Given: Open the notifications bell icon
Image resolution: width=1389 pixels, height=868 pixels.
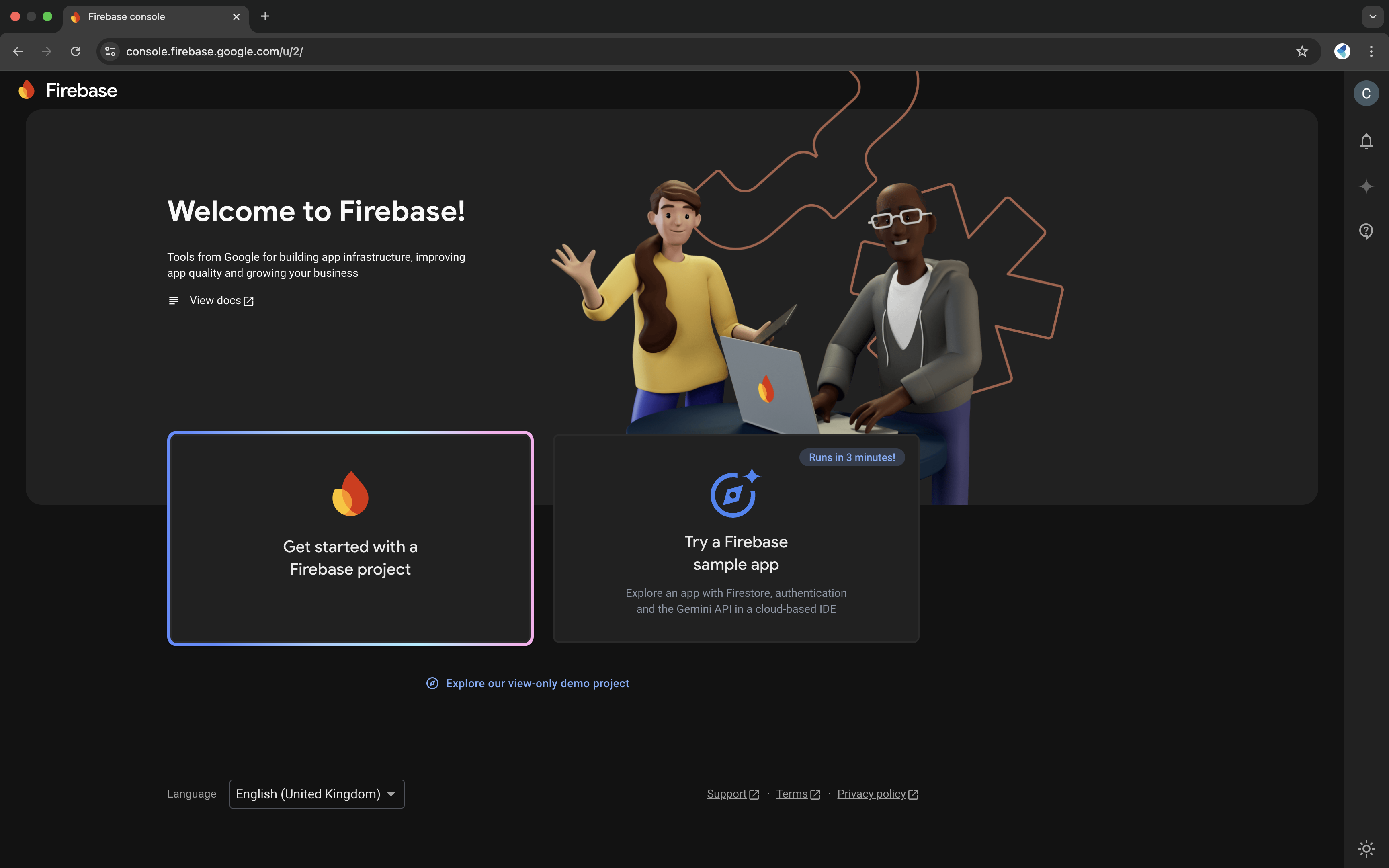Looking at the screenshot, I should [1366, 141].
